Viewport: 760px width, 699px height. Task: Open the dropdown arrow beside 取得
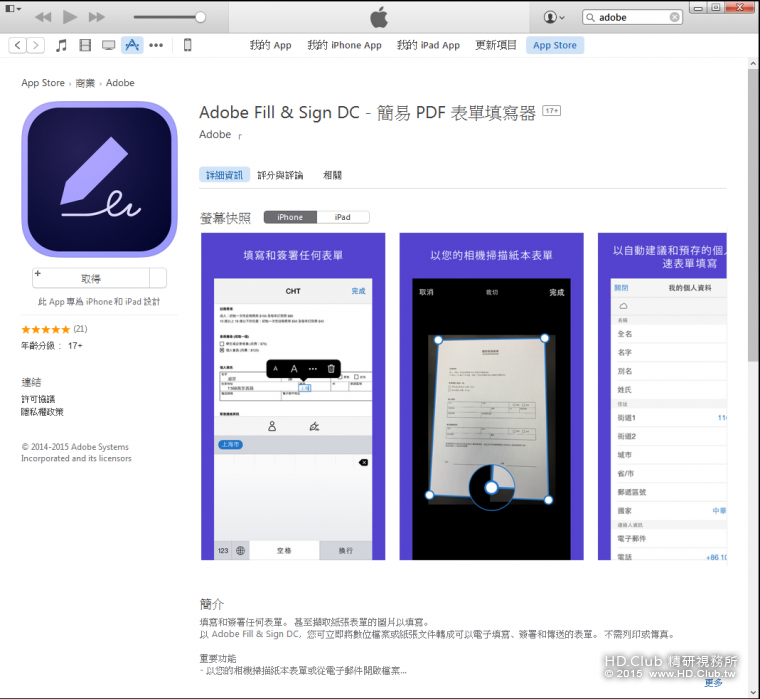tap(158, 278)
